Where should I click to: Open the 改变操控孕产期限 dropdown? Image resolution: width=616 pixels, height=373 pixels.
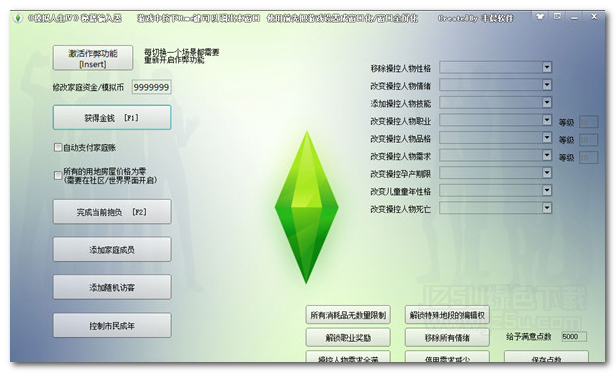click(x=547, y=173)
